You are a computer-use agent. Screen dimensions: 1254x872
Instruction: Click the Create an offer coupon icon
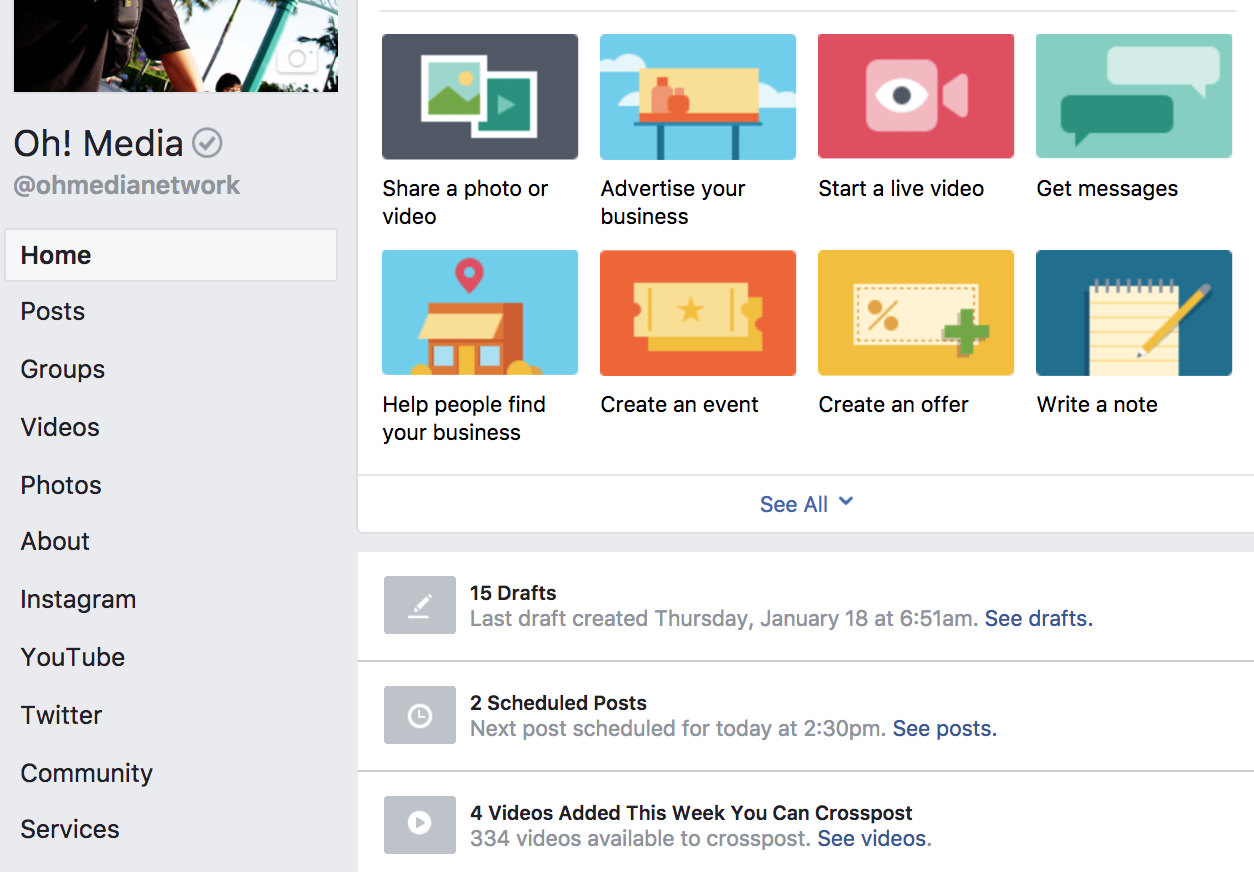916,313
